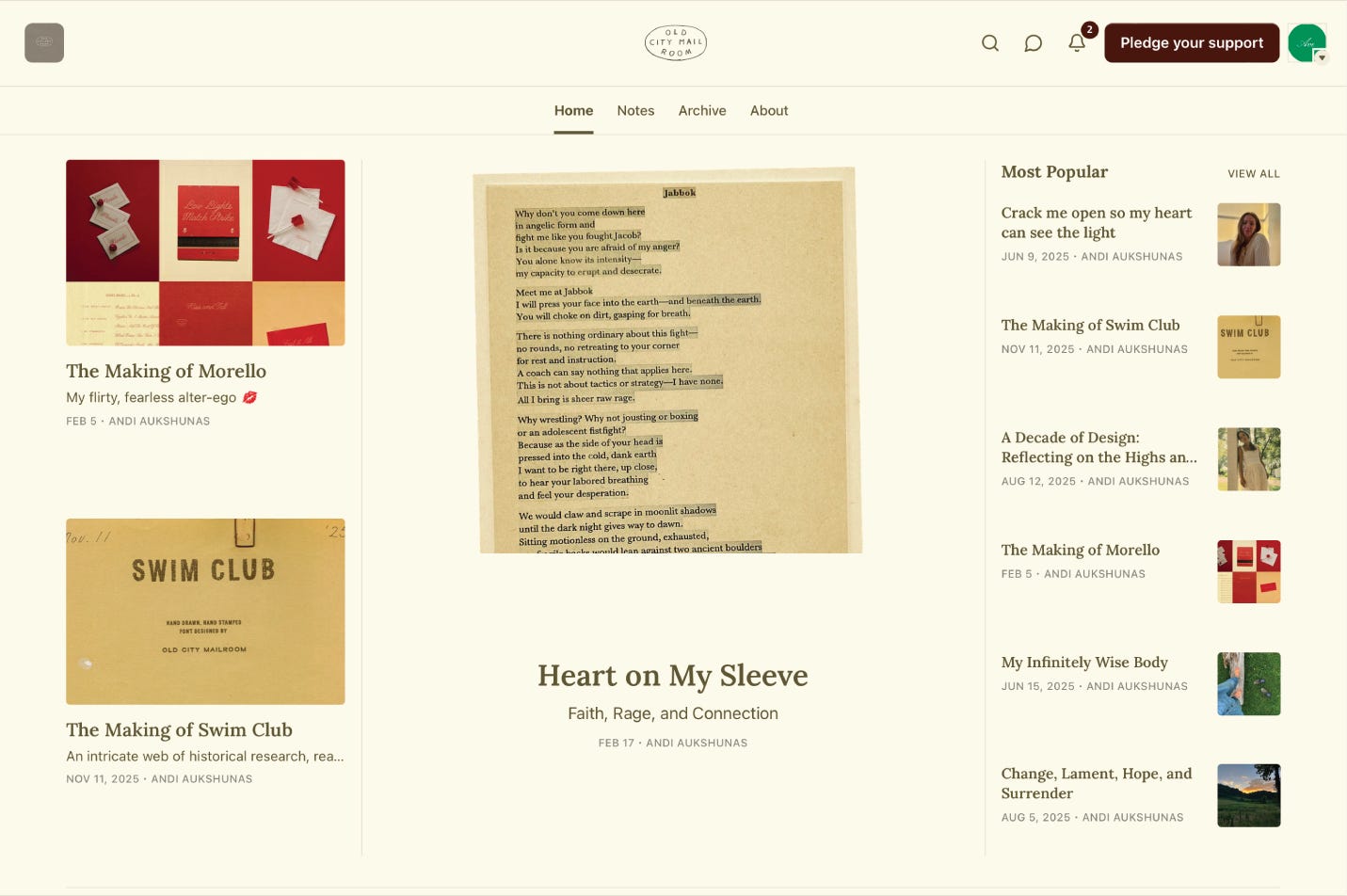This screenshot has height=896, width=1347.
Task: Click the Old City Mailroom logo
Action: [676, 43]
